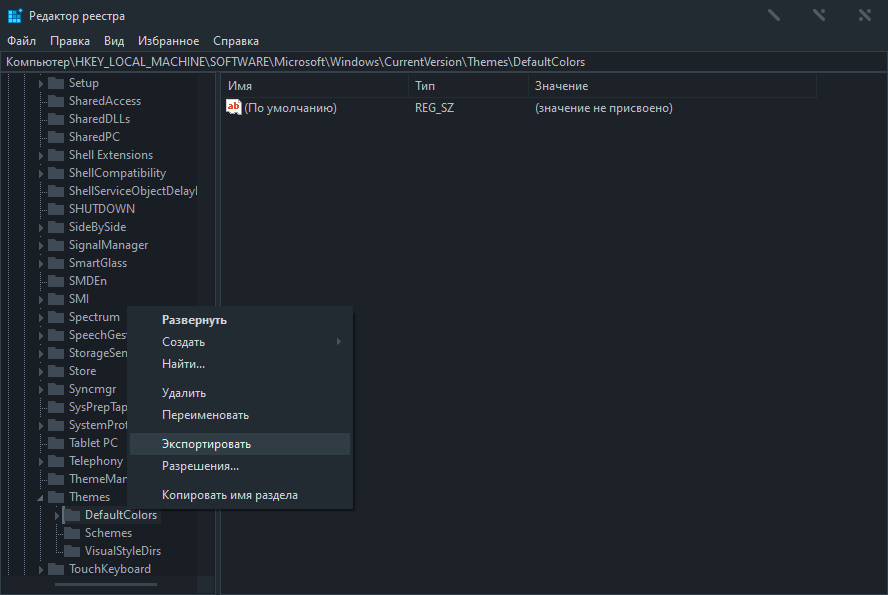Click the string value icon next to (По умолчанию)
Screen dimensions: 888x595
point(234,107)
